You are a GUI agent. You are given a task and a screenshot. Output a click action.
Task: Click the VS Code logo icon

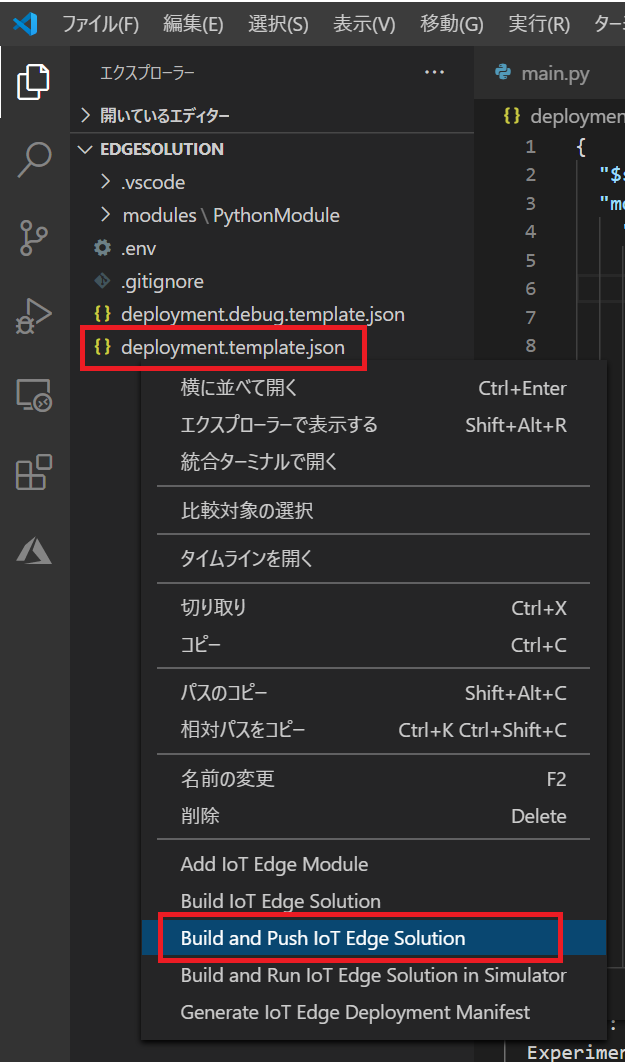point(24,24)
